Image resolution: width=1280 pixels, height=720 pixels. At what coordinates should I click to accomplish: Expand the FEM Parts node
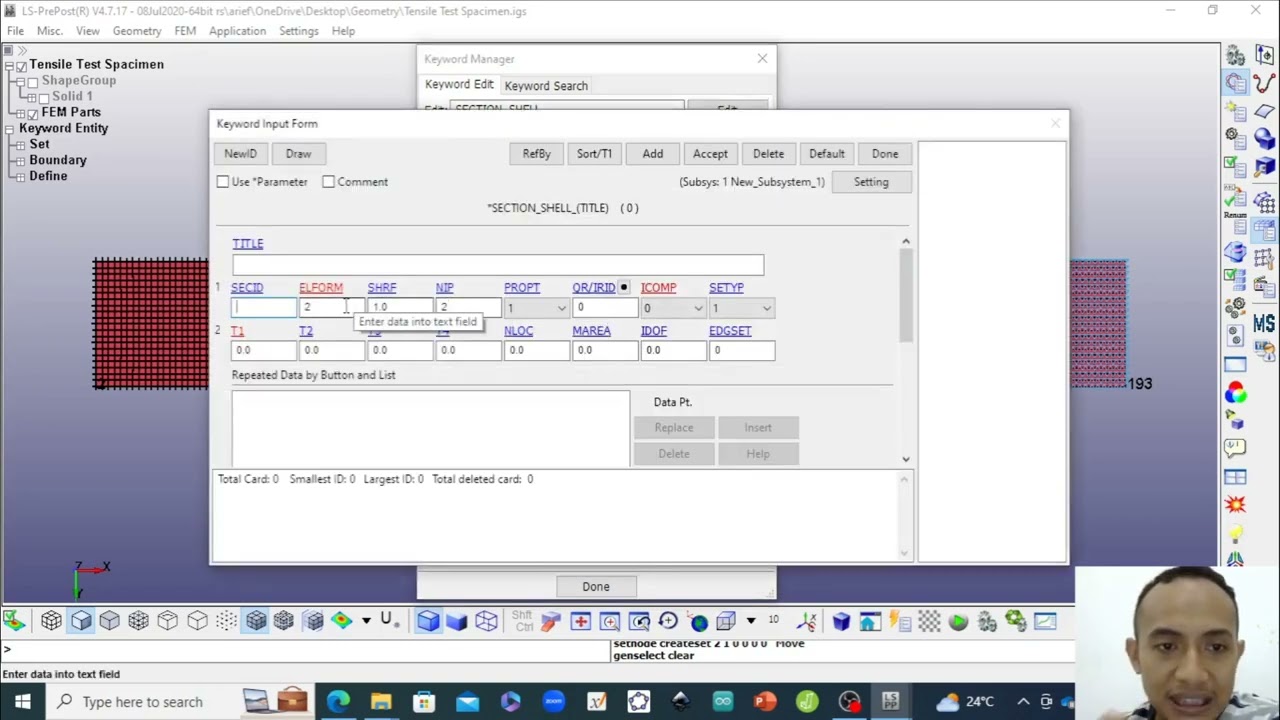tap(21, 113)
